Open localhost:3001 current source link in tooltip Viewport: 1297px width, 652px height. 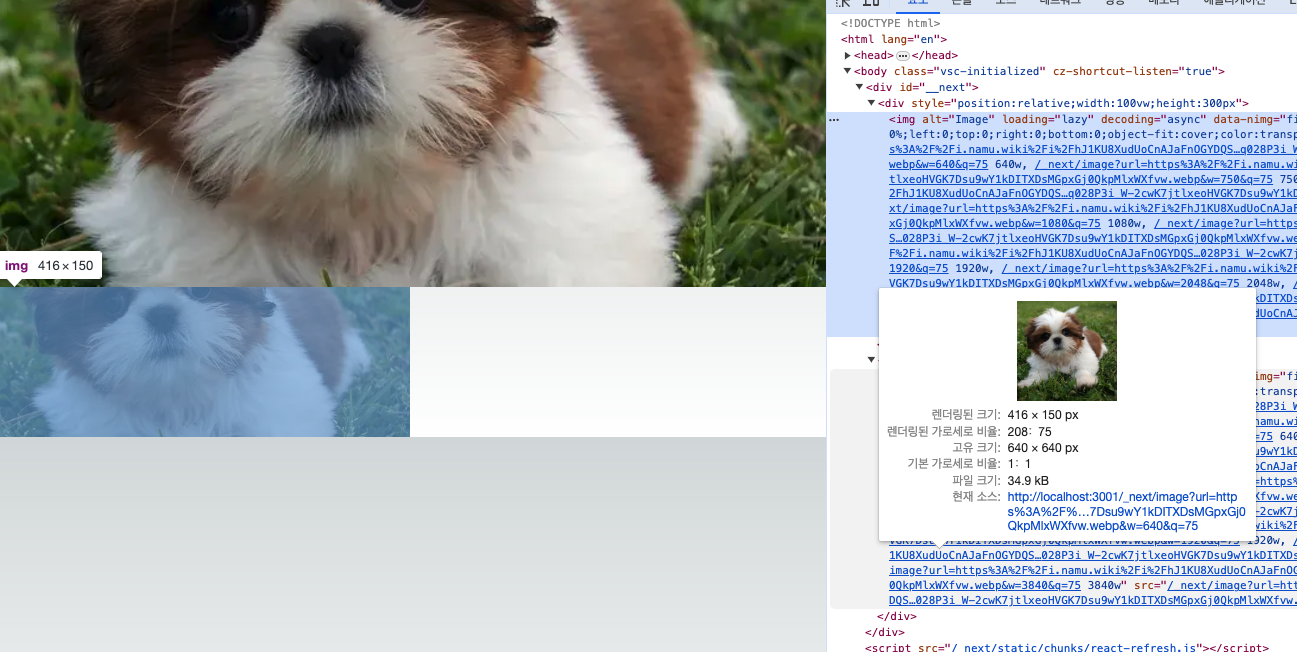(1127, 511)
